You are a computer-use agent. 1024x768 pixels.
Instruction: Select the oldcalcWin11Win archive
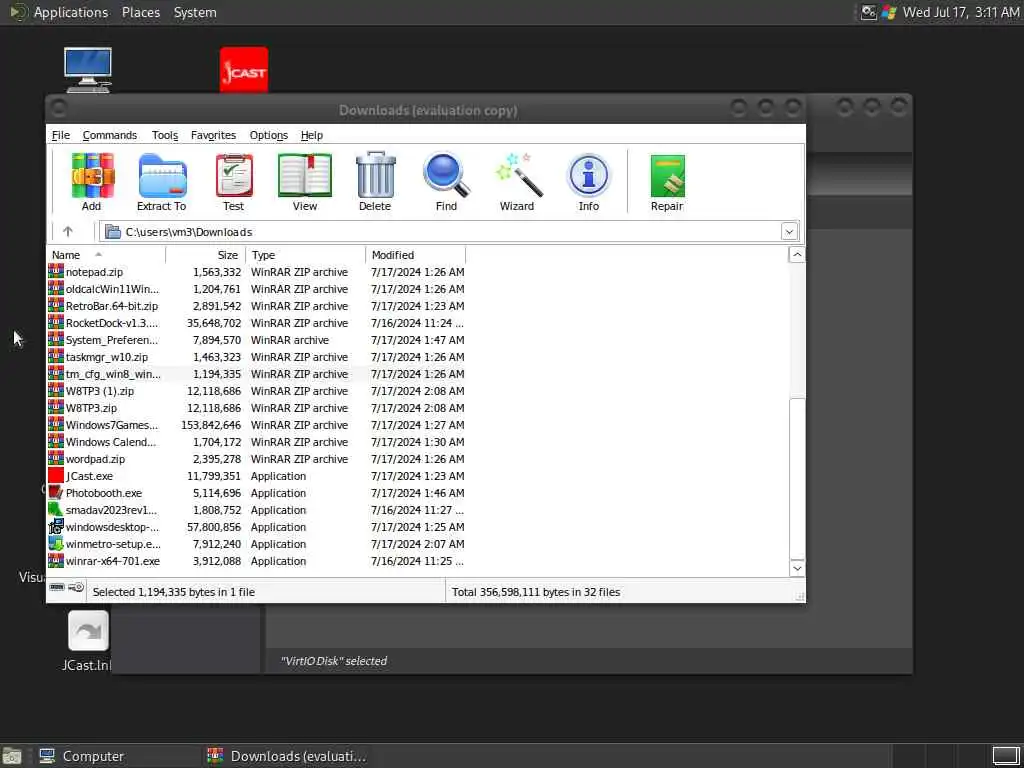pos(112,289)
